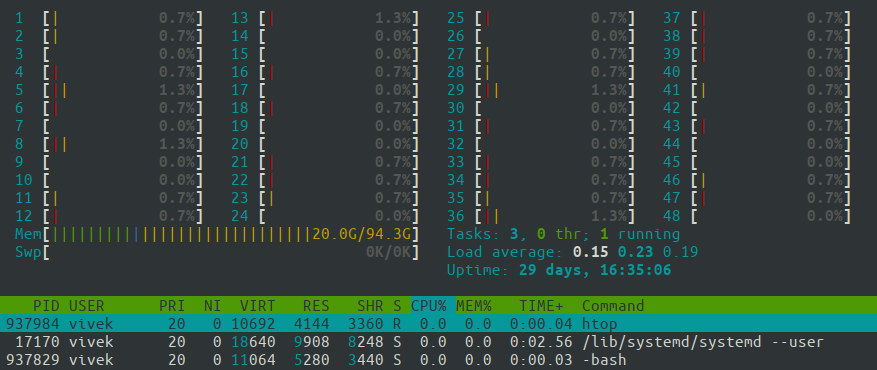
Task: Click the 20.0G/94.3G memory value
Action: click(361, 234)
